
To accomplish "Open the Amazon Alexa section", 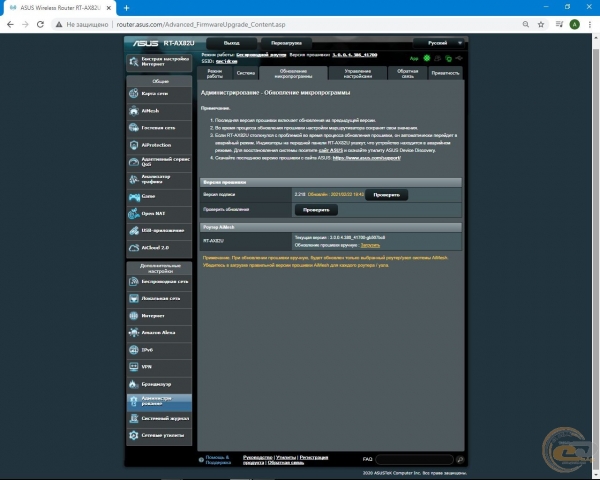I will coord(159,333).
